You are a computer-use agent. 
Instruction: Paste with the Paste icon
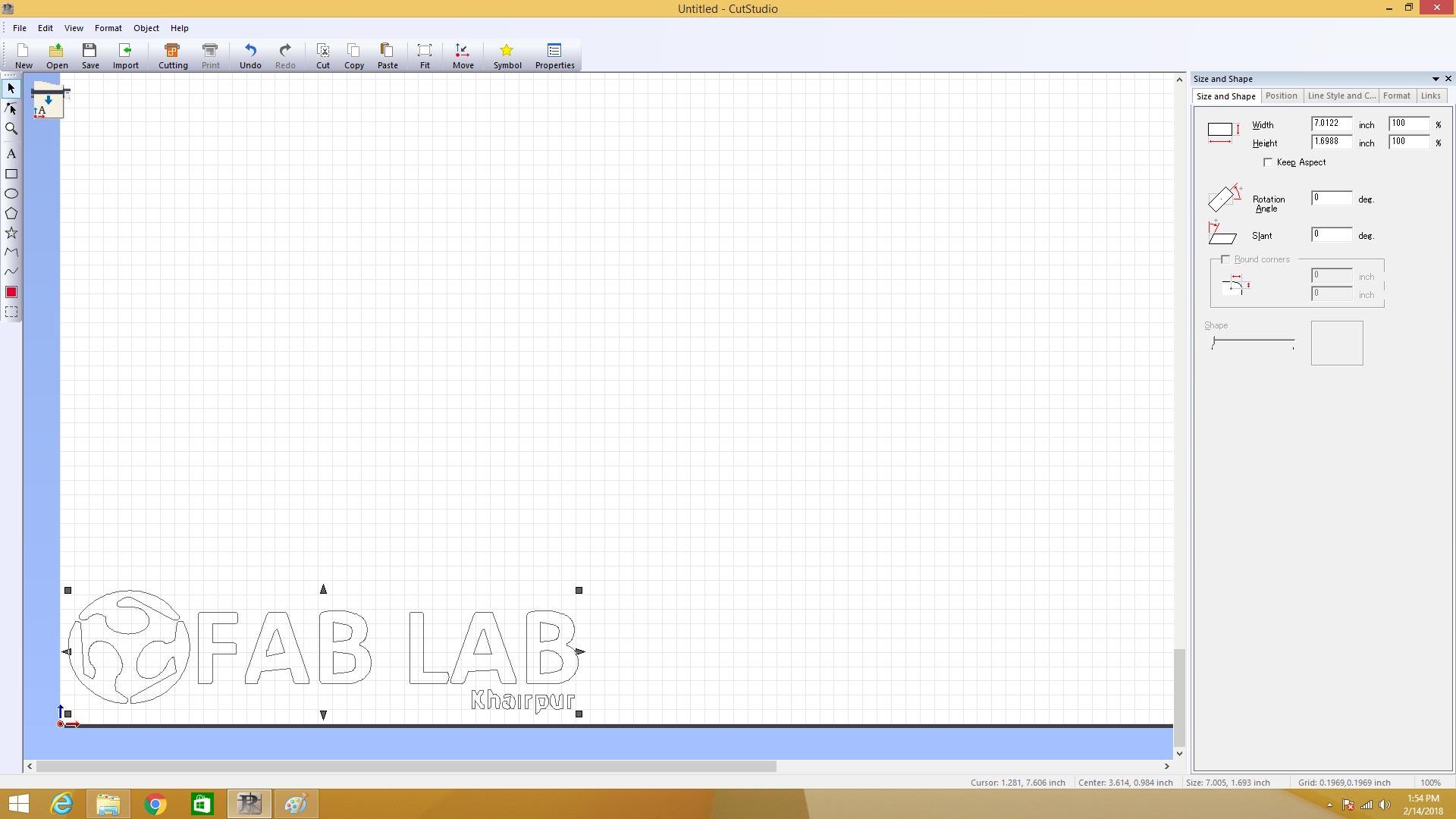click(388, 55)
